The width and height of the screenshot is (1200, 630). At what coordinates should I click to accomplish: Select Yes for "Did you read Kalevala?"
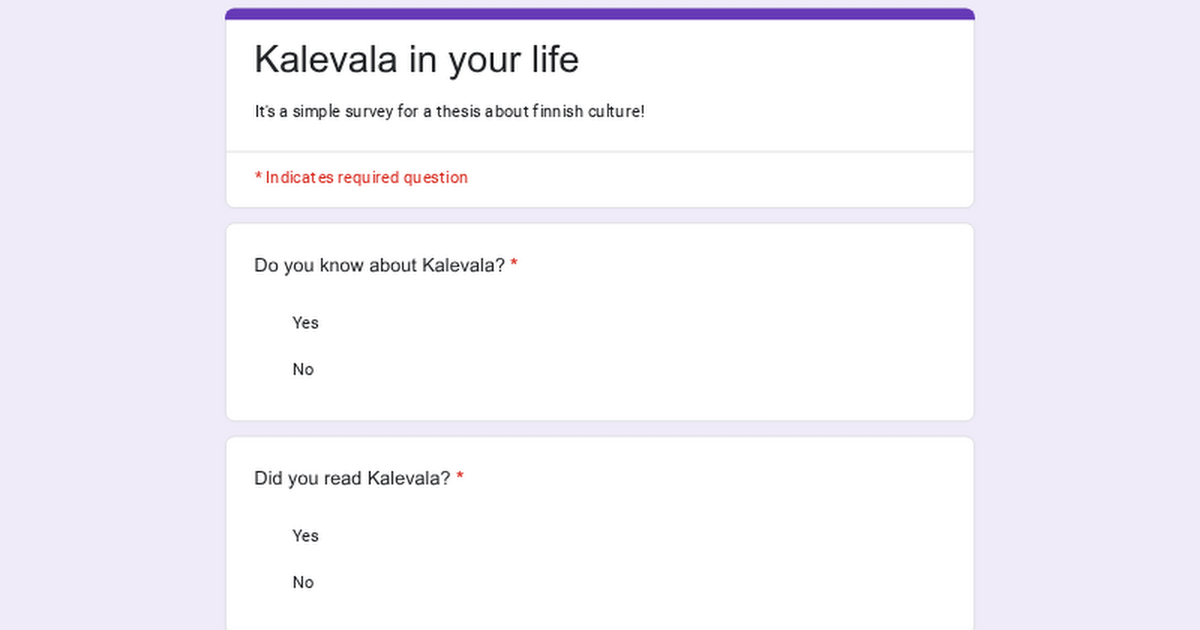(x=304, y=536)
